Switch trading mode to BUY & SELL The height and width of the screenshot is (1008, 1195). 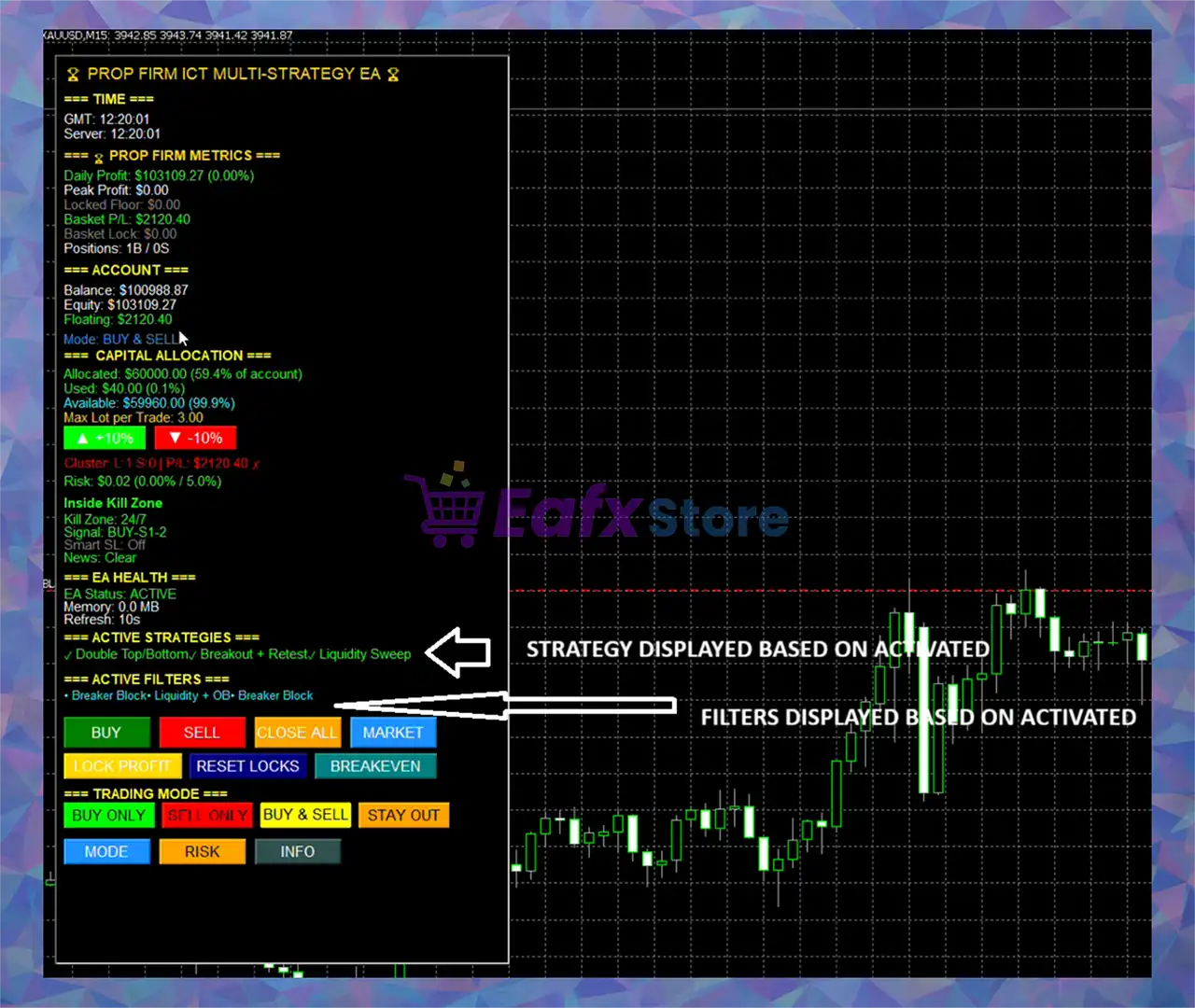click(x=305, y=815)
